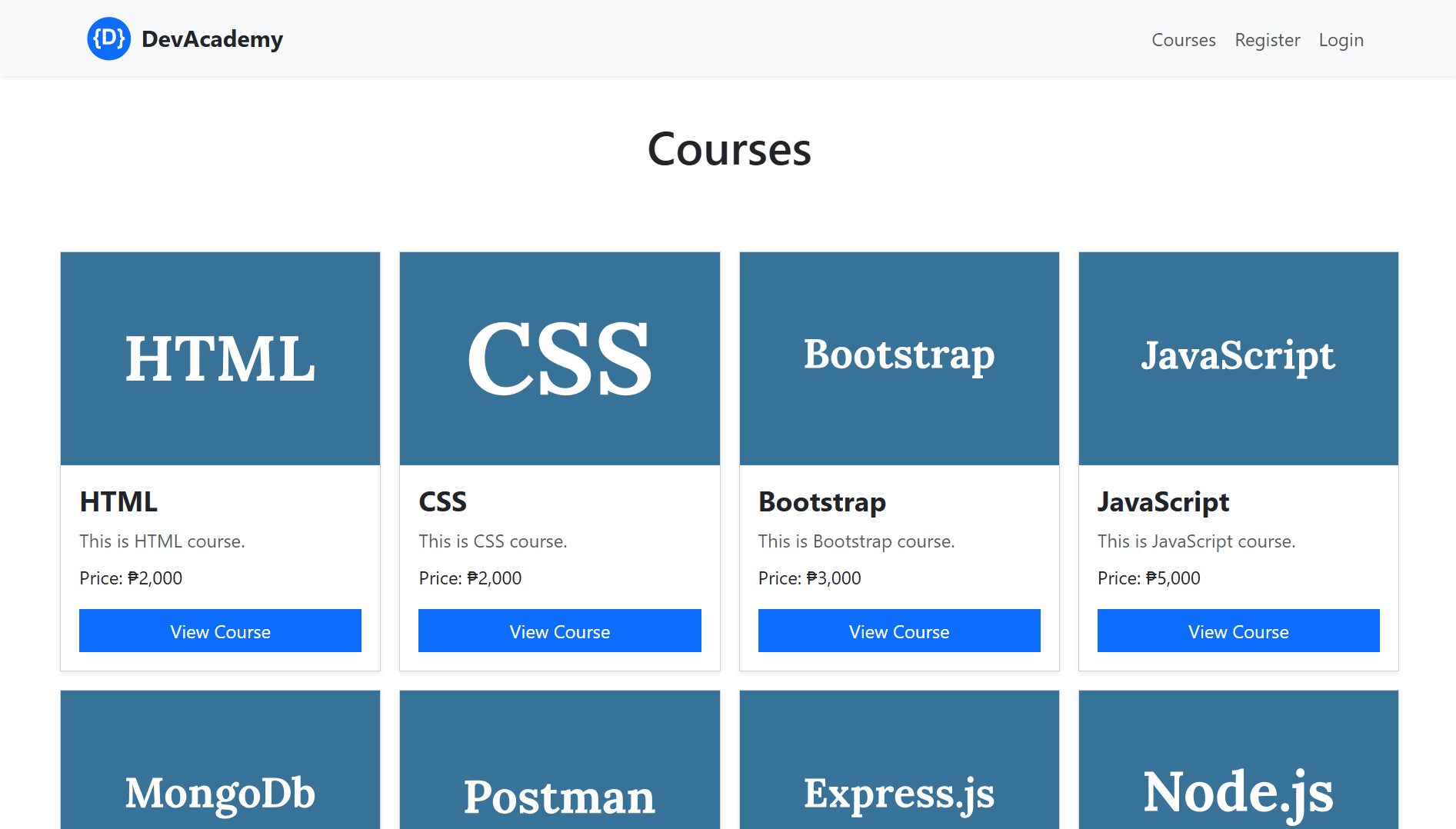The width and height of the screenshot is (1456, 829).
Task: Go to the Register page
Action: (x=1267, y=39)
